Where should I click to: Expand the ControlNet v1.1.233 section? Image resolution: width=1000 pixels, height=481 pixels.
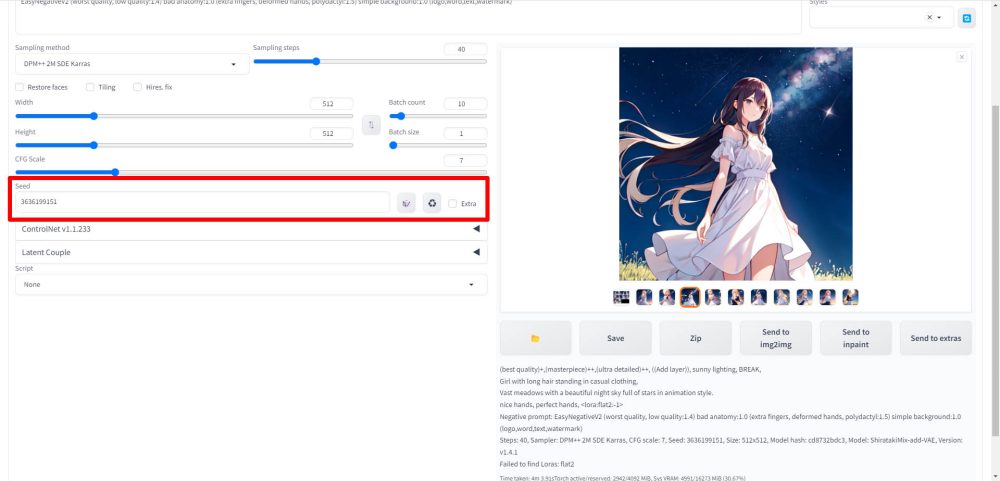(250, 229)
